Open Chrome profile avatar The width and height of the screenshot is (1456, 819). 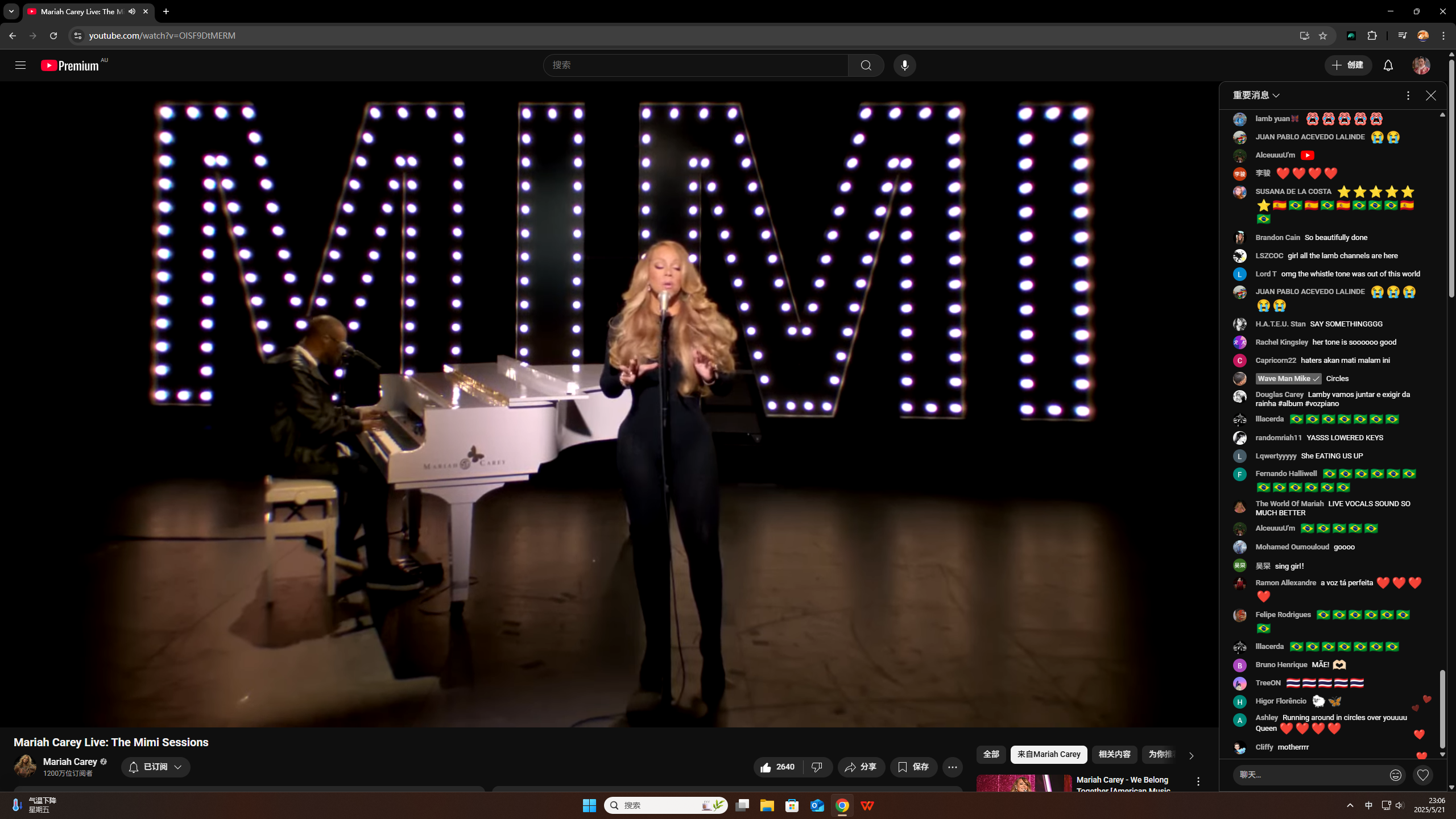(1423, 36)
